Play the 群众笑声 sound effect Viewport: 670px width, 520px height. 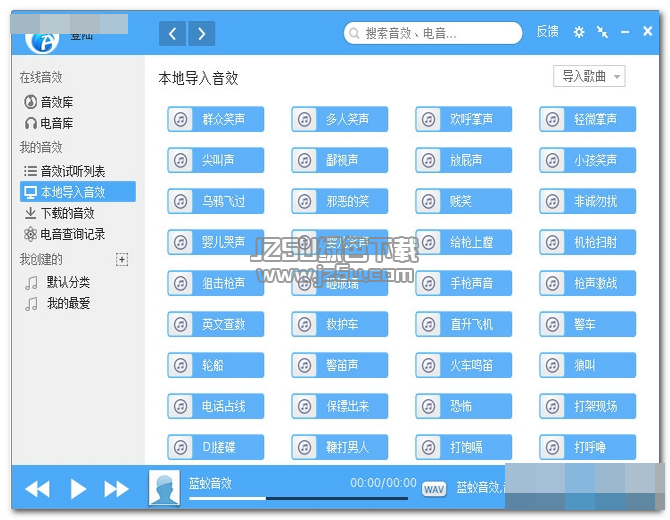click(x=215, y=119)
